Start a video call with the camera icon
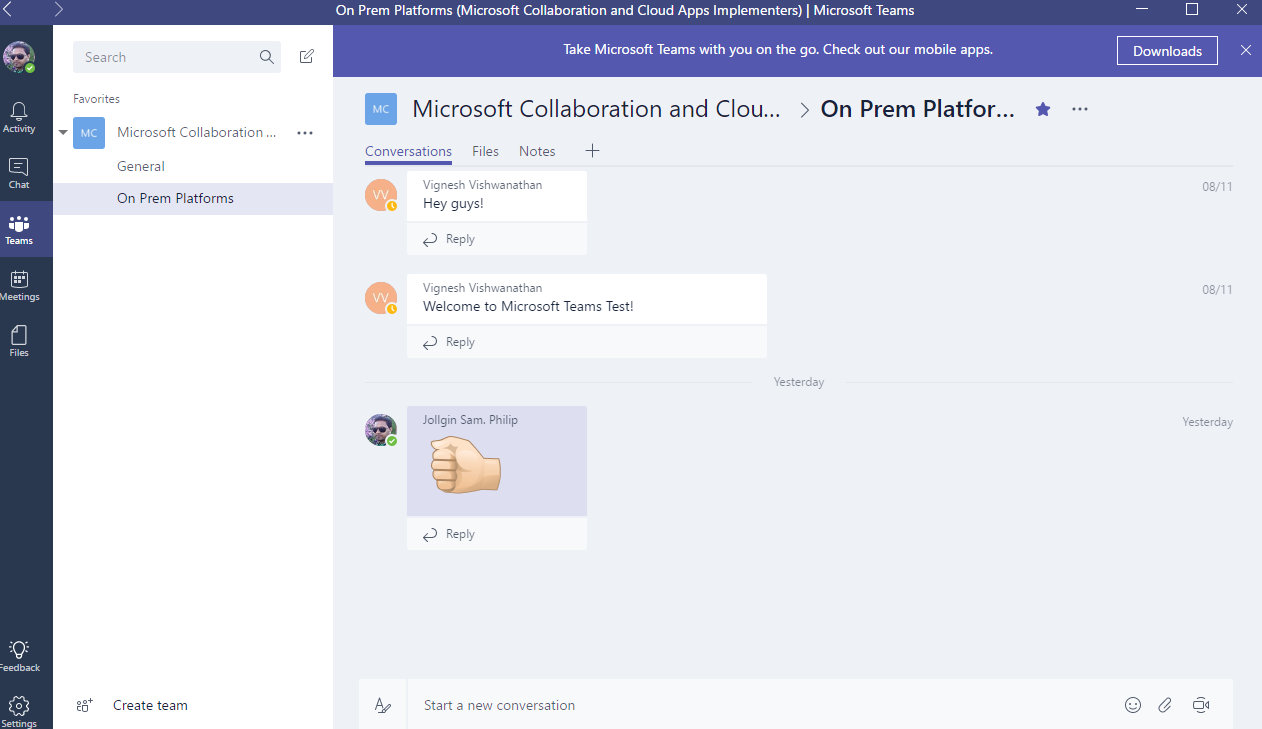Viewport: 1262px width, 729px height. pyautogui.click(x=1200, y=705)
